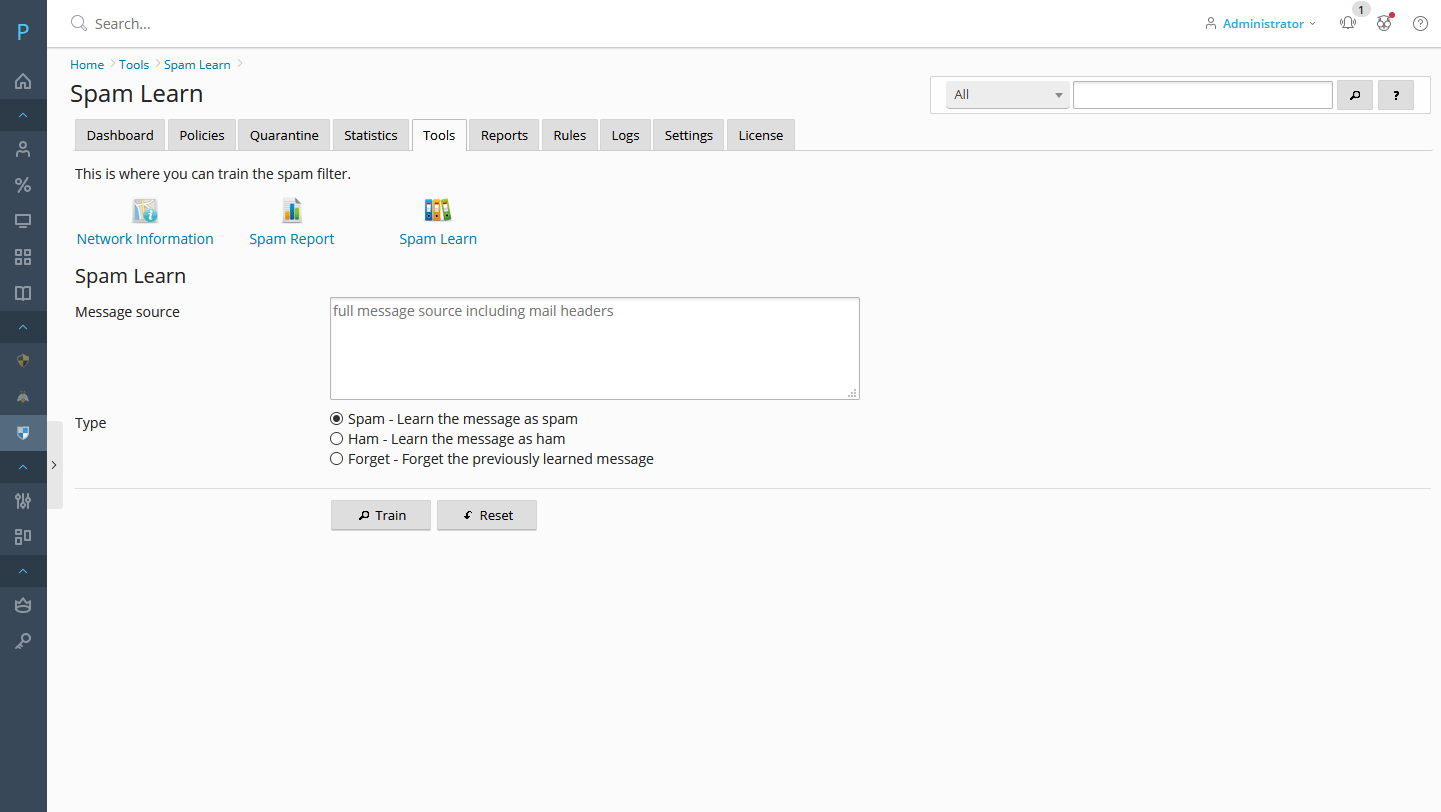Click the Reset button
Image resolution: width=1441 pixels, height=812 pixels.
(x=487, y=515)
